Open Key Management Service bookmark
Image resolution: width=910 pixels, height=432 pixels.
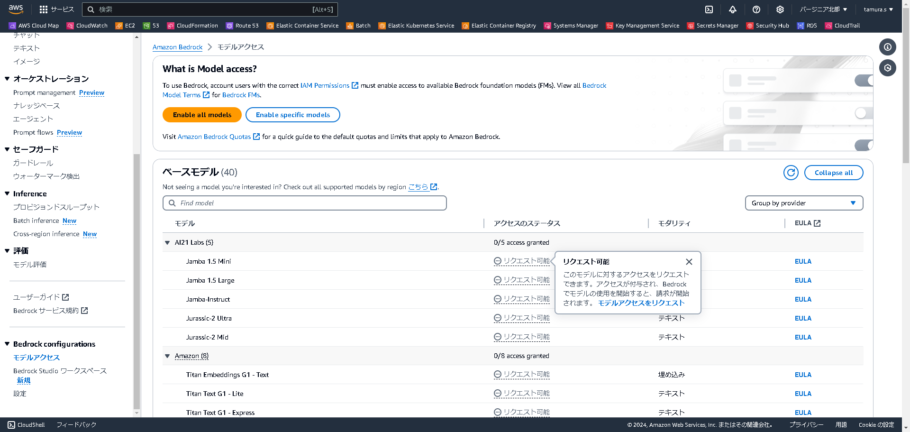tap(642, 26)
